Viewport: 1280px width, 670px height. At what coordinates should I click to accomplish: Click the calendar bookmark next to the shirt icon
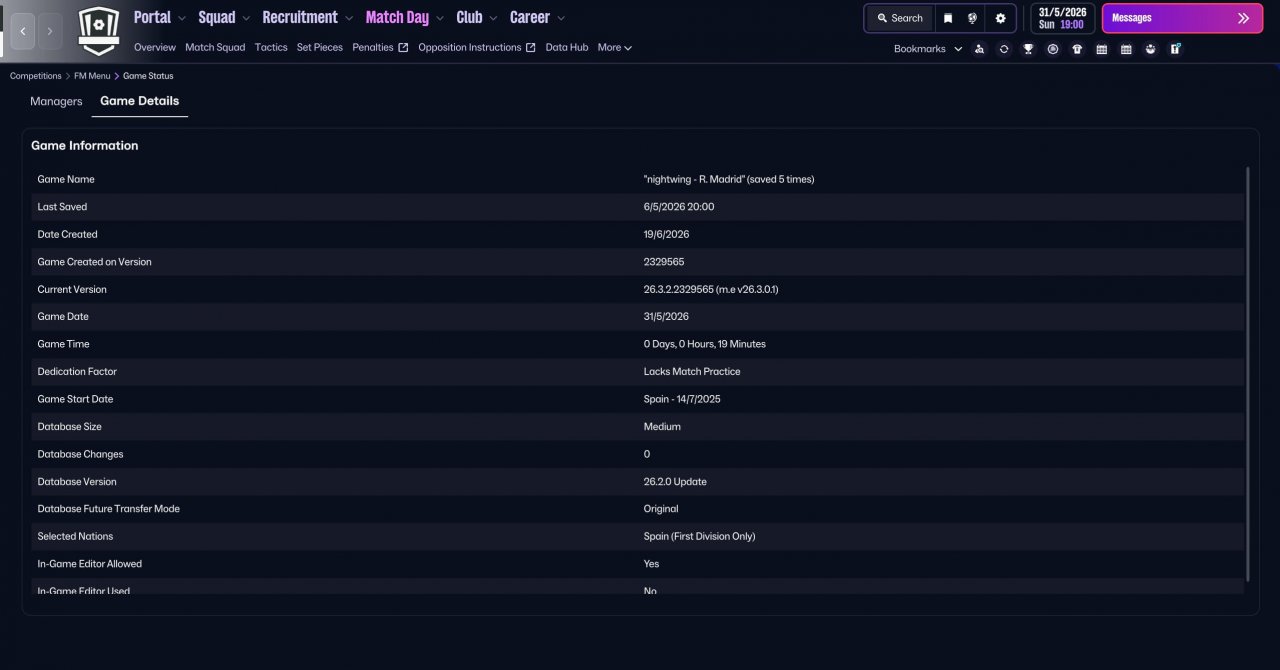pyautogui.click(x=1102, y=49)
